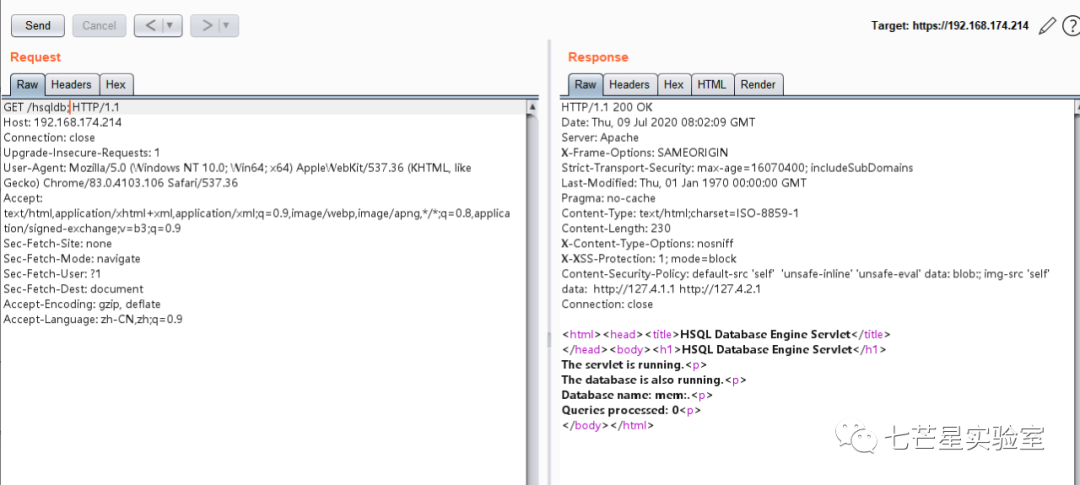
Task: Click the 'Sec-Fetch-User: ?1' line
Action: coord(52,274)
